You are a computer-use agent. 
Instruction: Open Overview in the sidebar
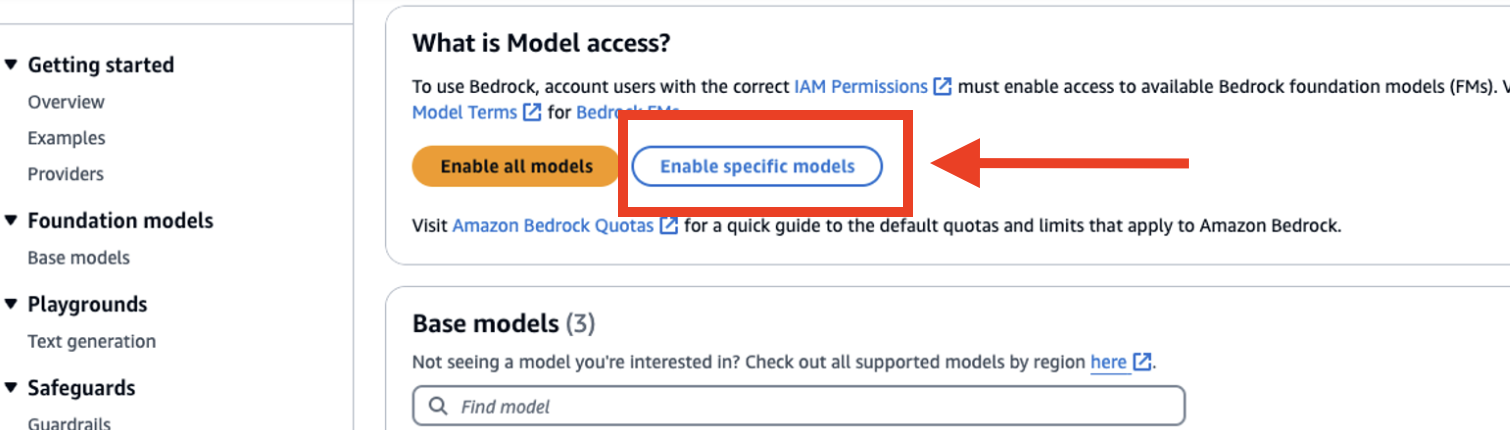point(66,102)
